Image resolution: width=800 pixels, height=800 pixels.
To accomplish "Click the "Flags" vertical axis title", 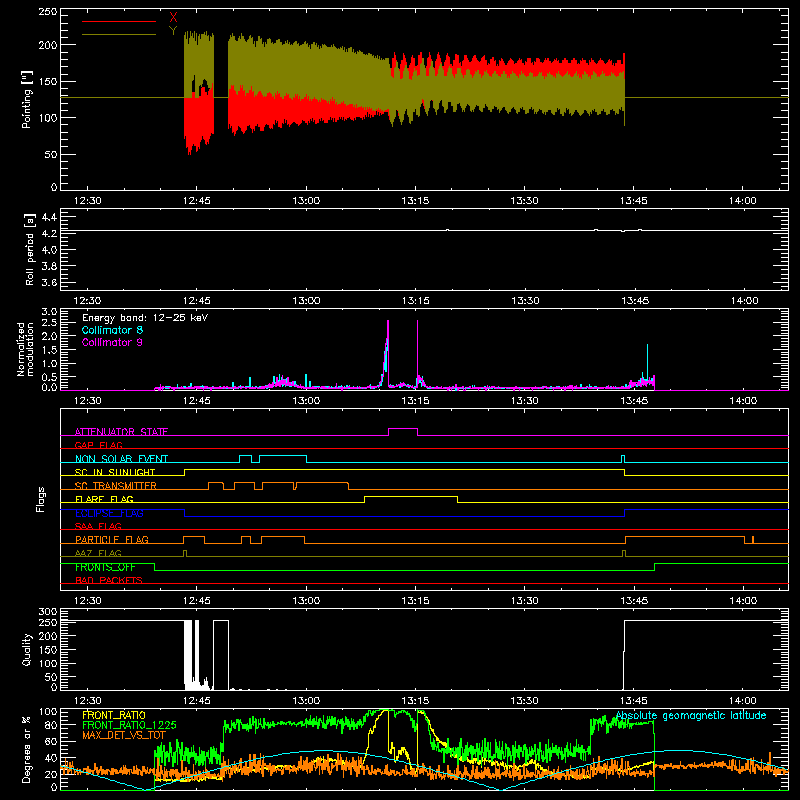I will (41, 499).
